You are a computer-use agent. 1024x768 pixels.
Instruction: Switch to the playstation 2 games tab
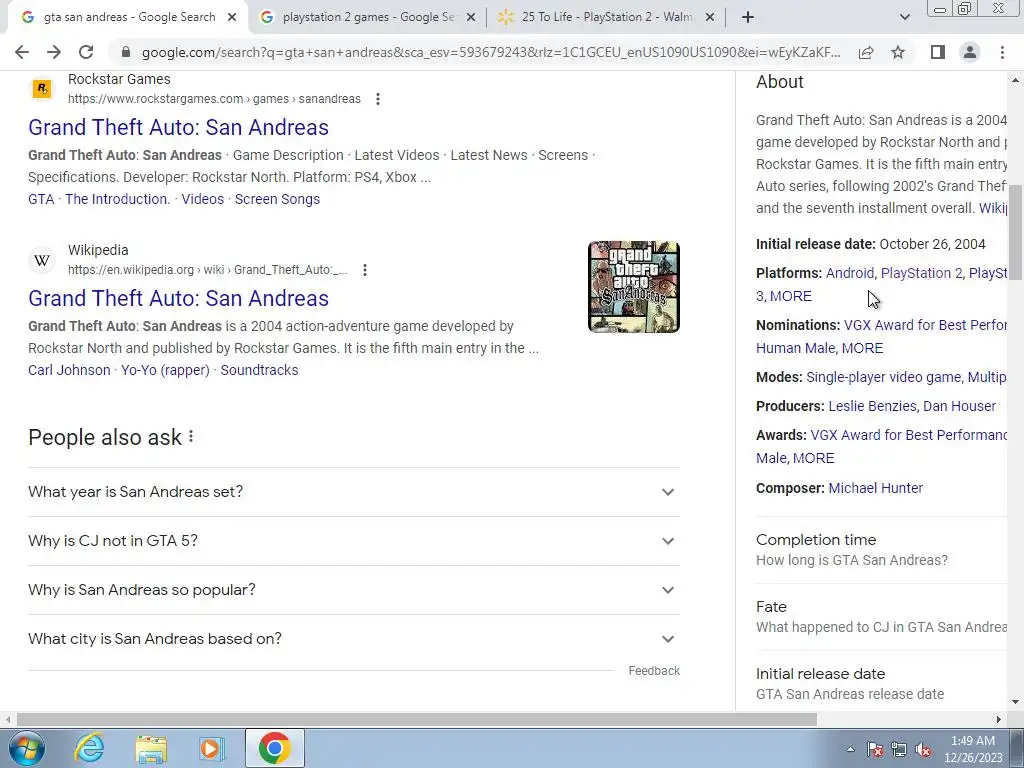coord(368,18)
